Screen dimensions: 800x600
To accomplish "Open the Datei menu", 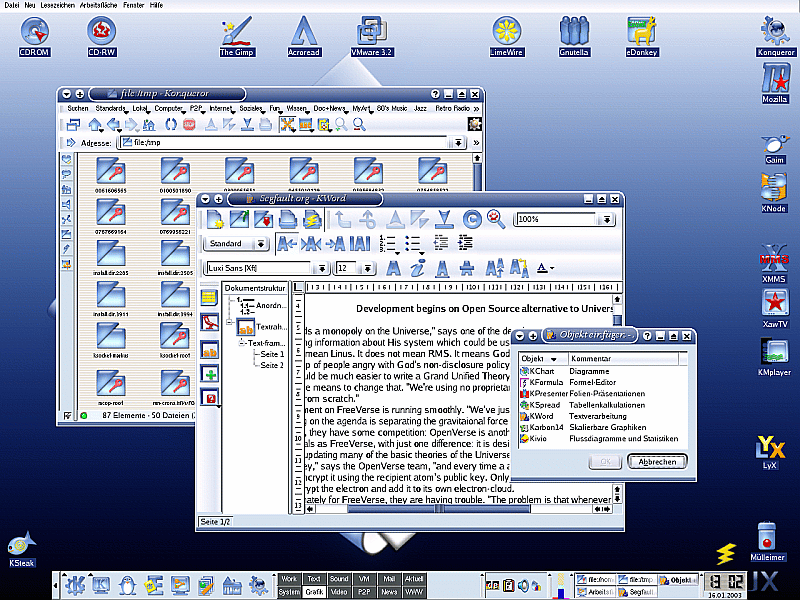I will 11,5.
